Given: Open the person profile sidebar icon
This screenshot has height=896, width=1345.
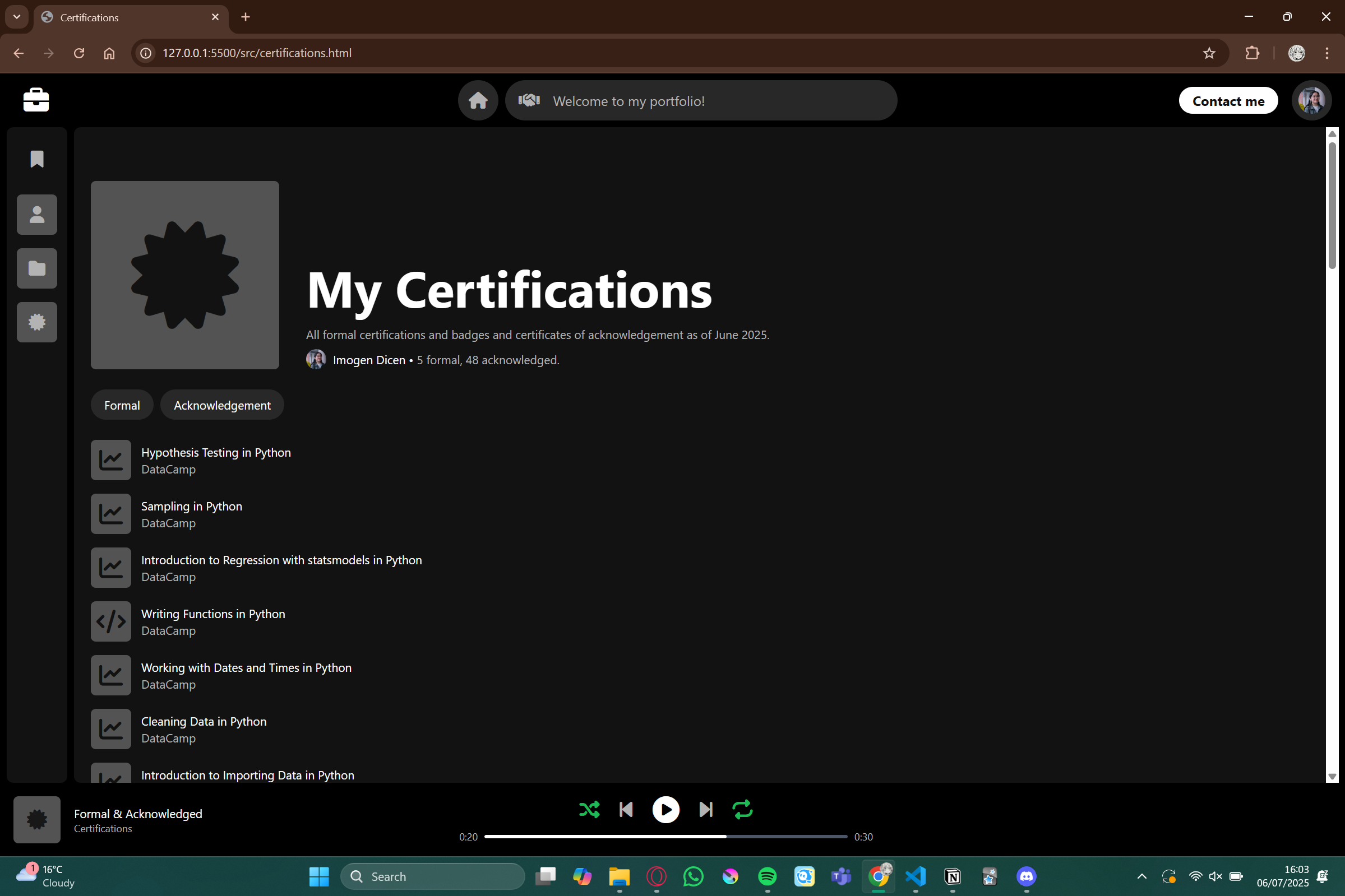Looking at the screenshot, I should coord(37,215).
